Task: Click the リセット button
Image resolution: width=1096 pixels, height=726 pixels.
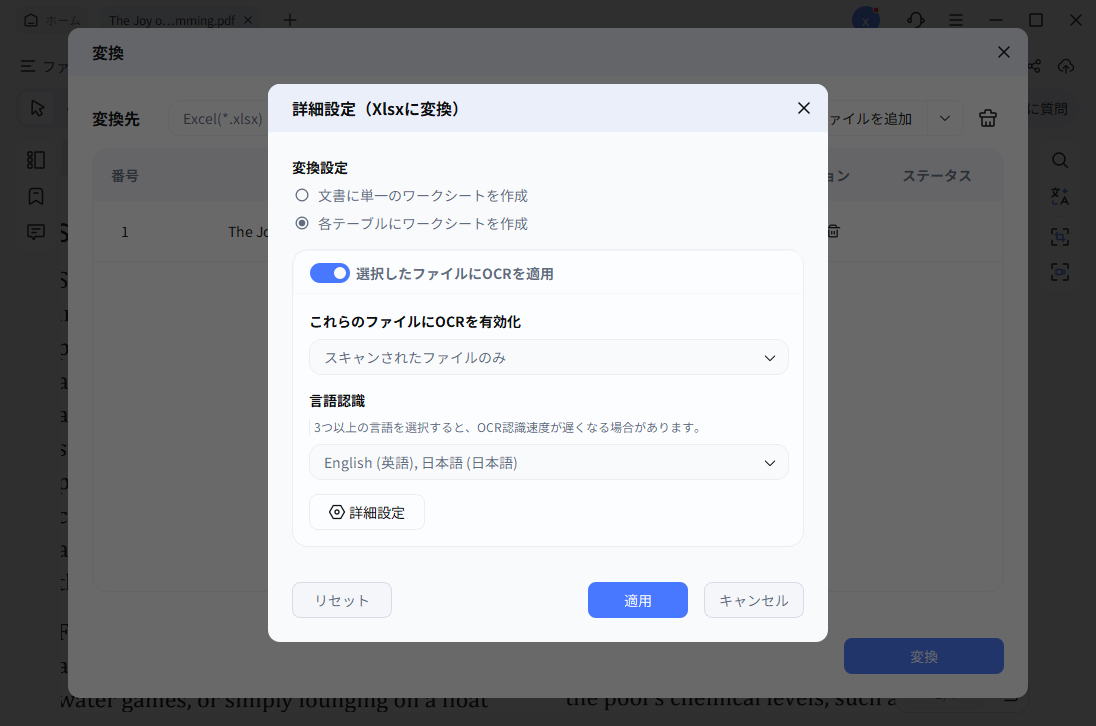Action: pyautogui.click(x=341, y=600)
